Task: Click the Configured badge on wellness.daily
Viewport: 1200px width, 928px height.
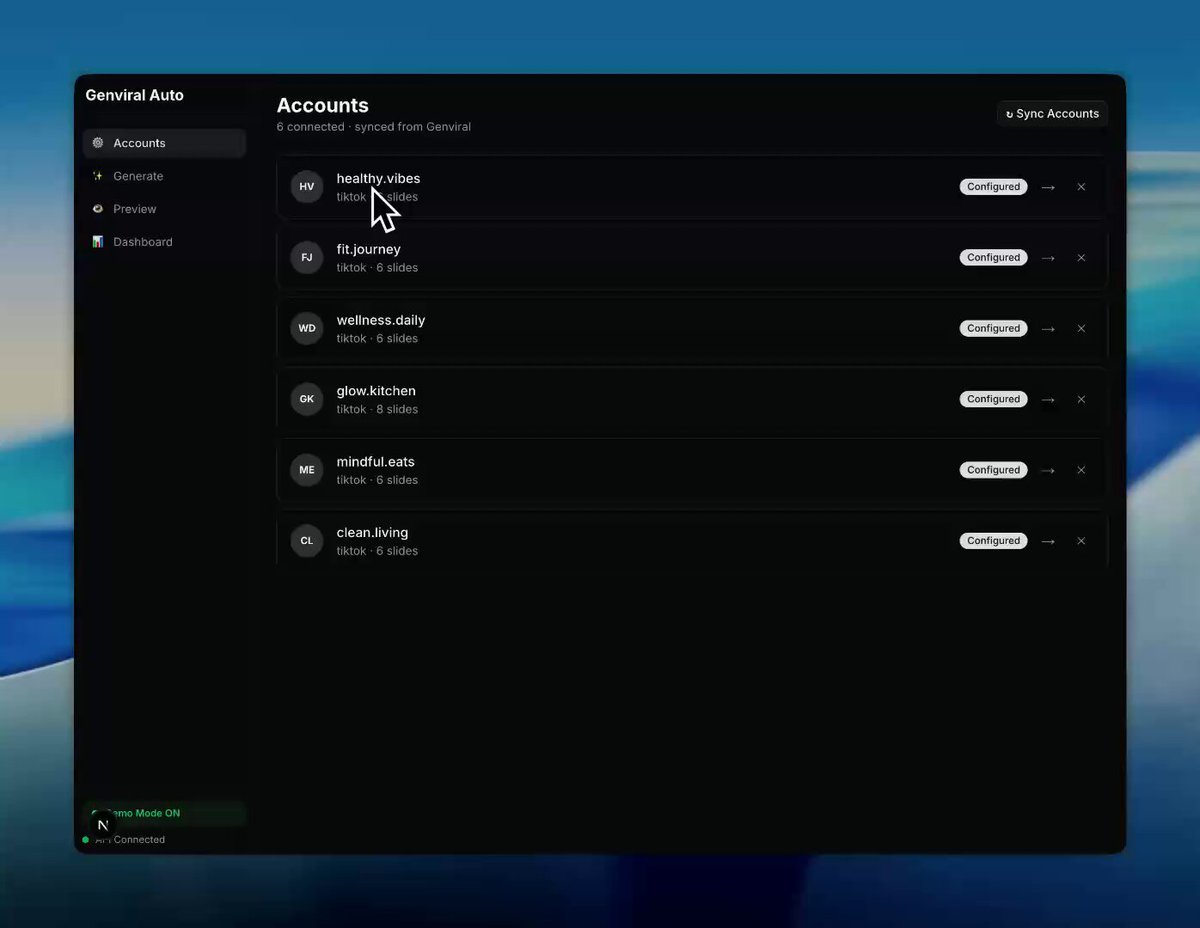Action: pyautogui.click(x=993, y=328)
